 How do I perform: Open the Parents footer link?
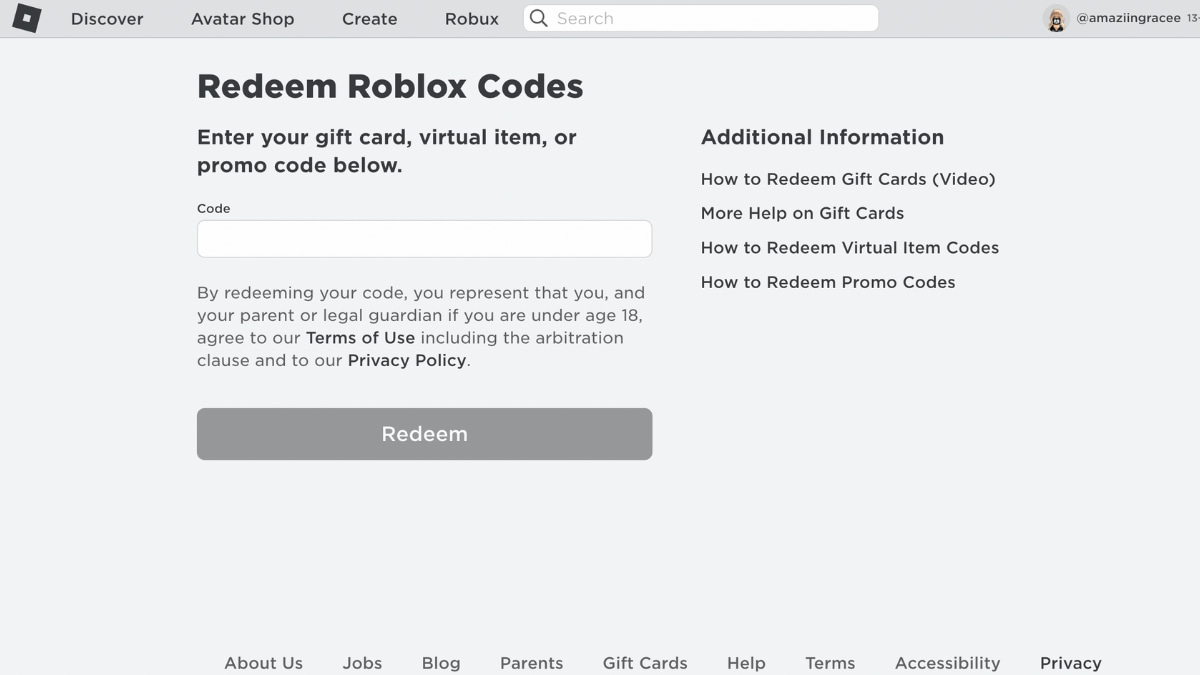[x=531, y=663]
